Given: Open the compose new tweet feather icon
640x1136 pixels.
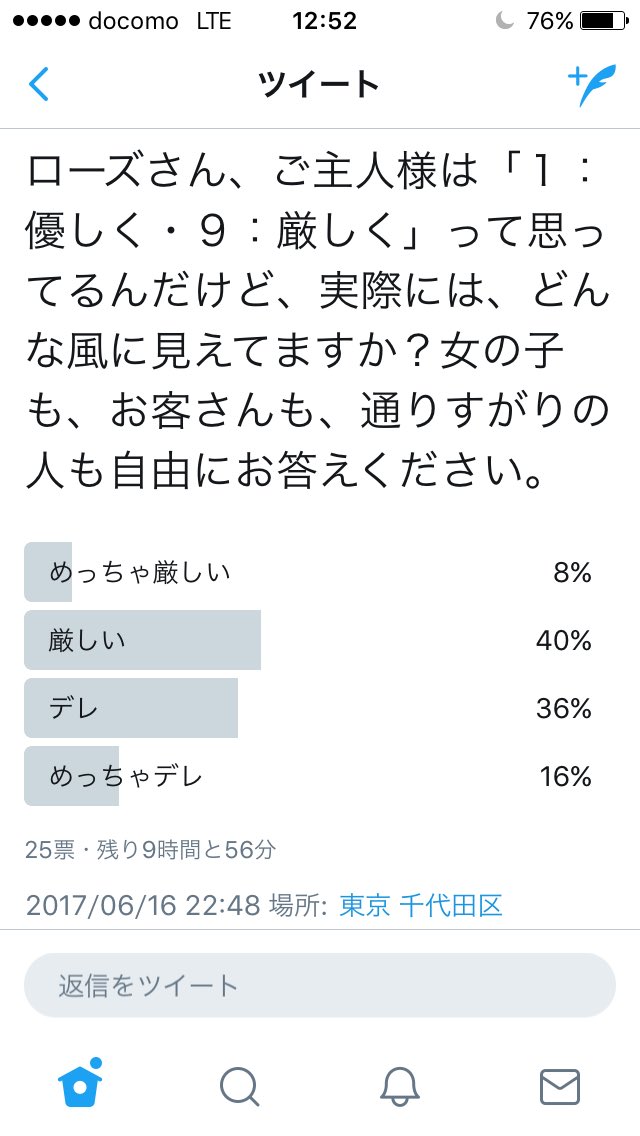Looking at the screenshot, I should (591, 85).
